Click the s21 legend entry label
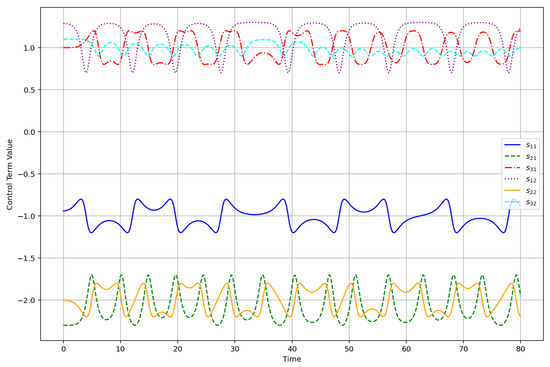 pyautogui.click(x=531, y=157)
